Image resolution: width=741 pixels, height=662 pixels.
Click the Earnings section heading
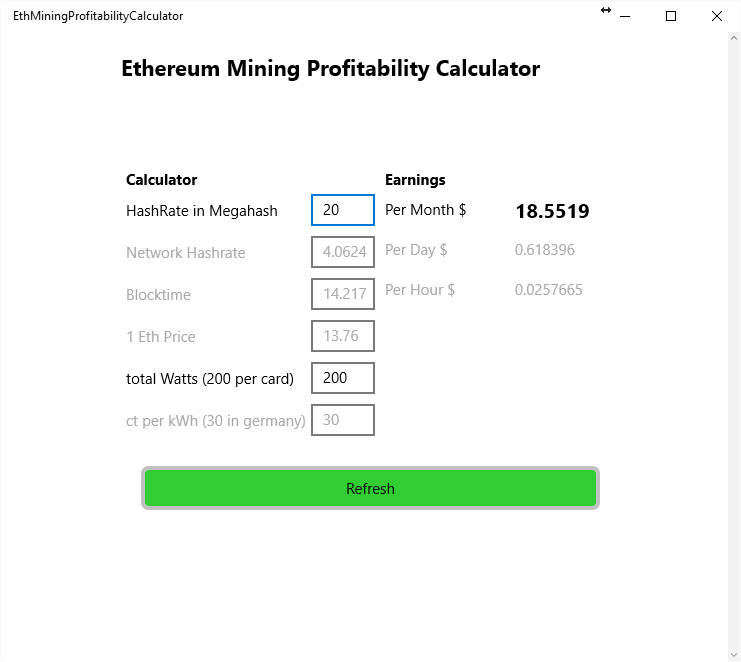pyautogui.click(x=415, y=180)
